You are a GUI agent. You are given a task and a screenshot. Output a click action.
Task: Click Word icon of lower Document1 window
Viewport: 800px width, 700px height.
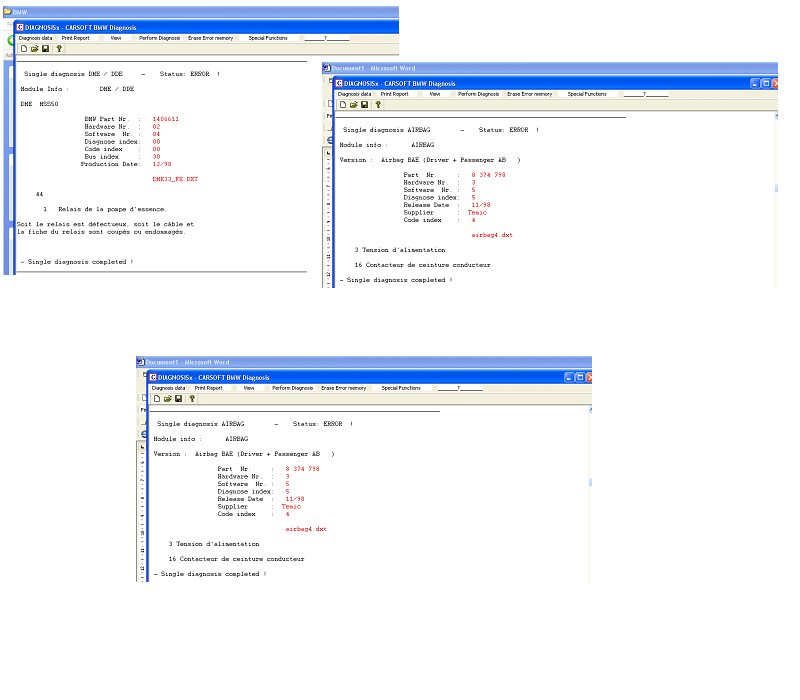(141, 362)
